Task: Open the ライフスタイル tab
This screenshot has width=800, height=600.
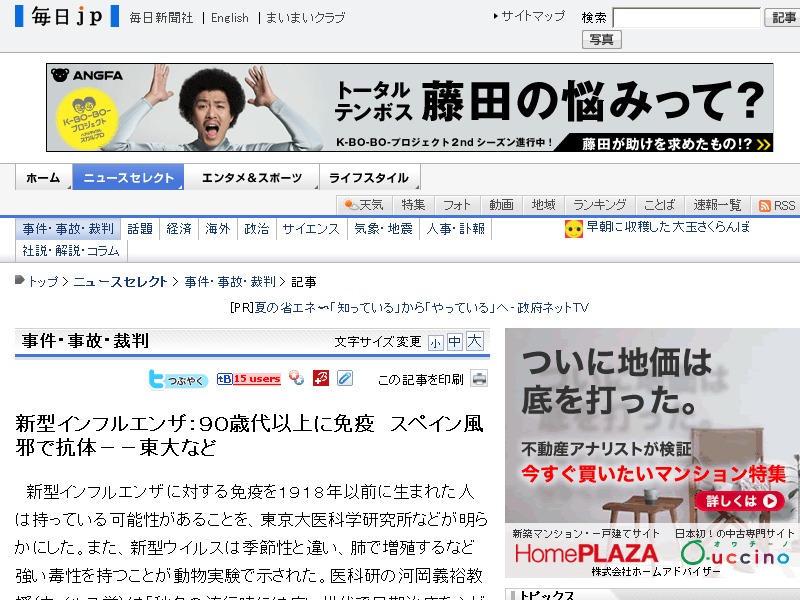Action: (x=369, y=178)
